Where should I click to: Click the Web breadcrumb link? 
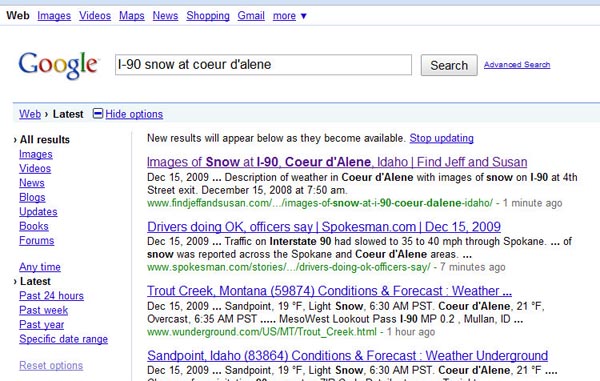[30, 114]
